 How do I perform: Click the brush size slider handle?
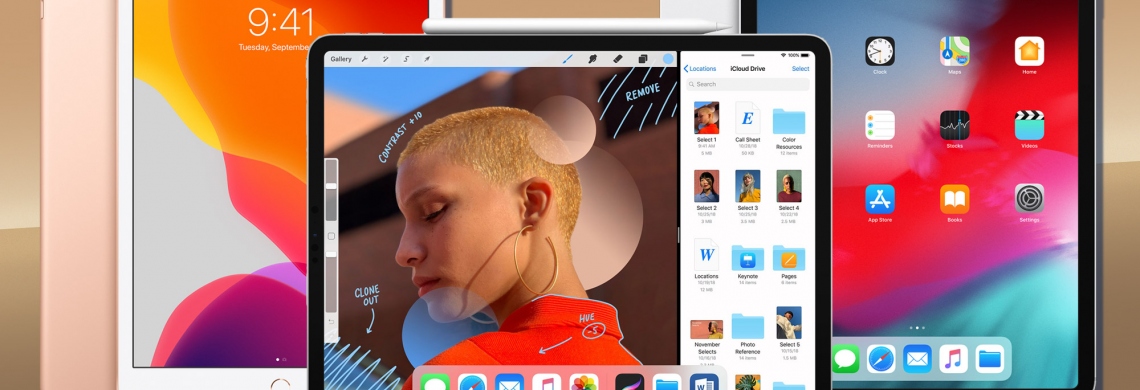click(331, 186)
